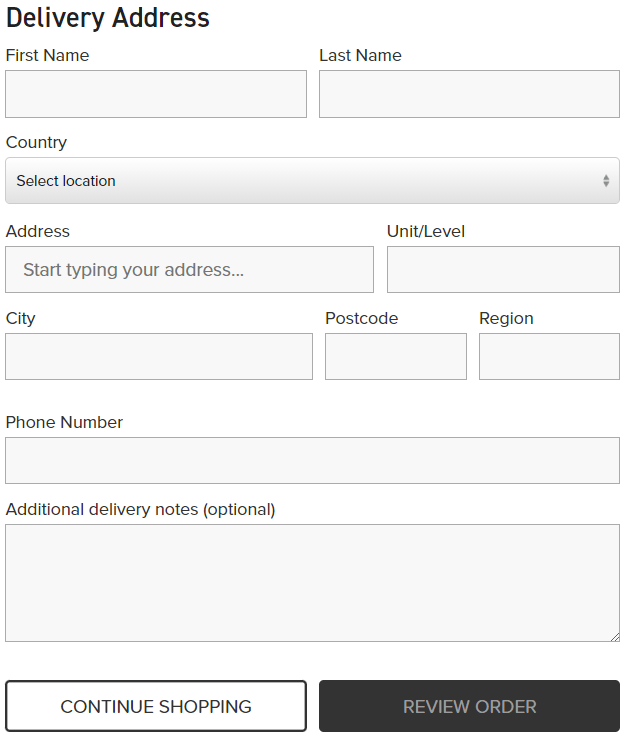The image size is (628, 741).
Task: Focus the Last Name text box
Action: (x=469, y=94)
